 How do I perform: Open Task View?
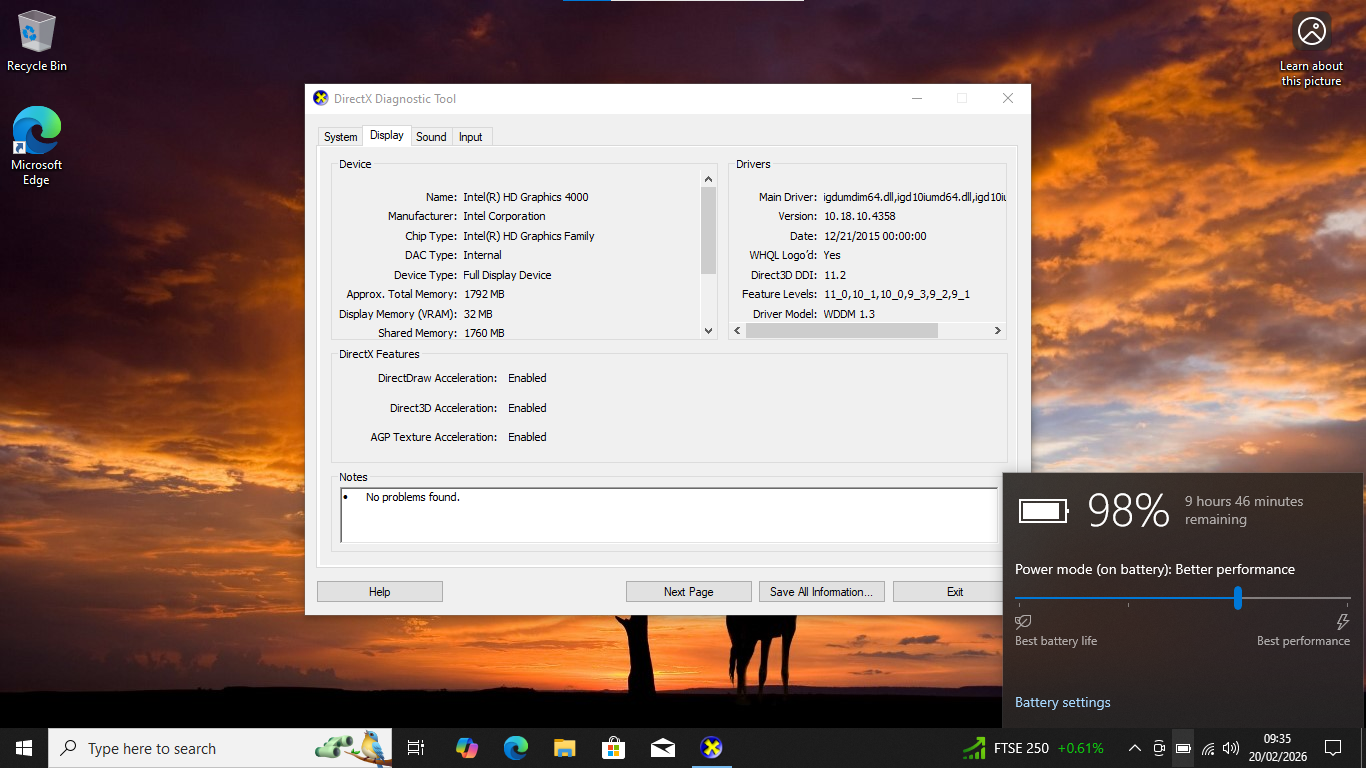415,747
